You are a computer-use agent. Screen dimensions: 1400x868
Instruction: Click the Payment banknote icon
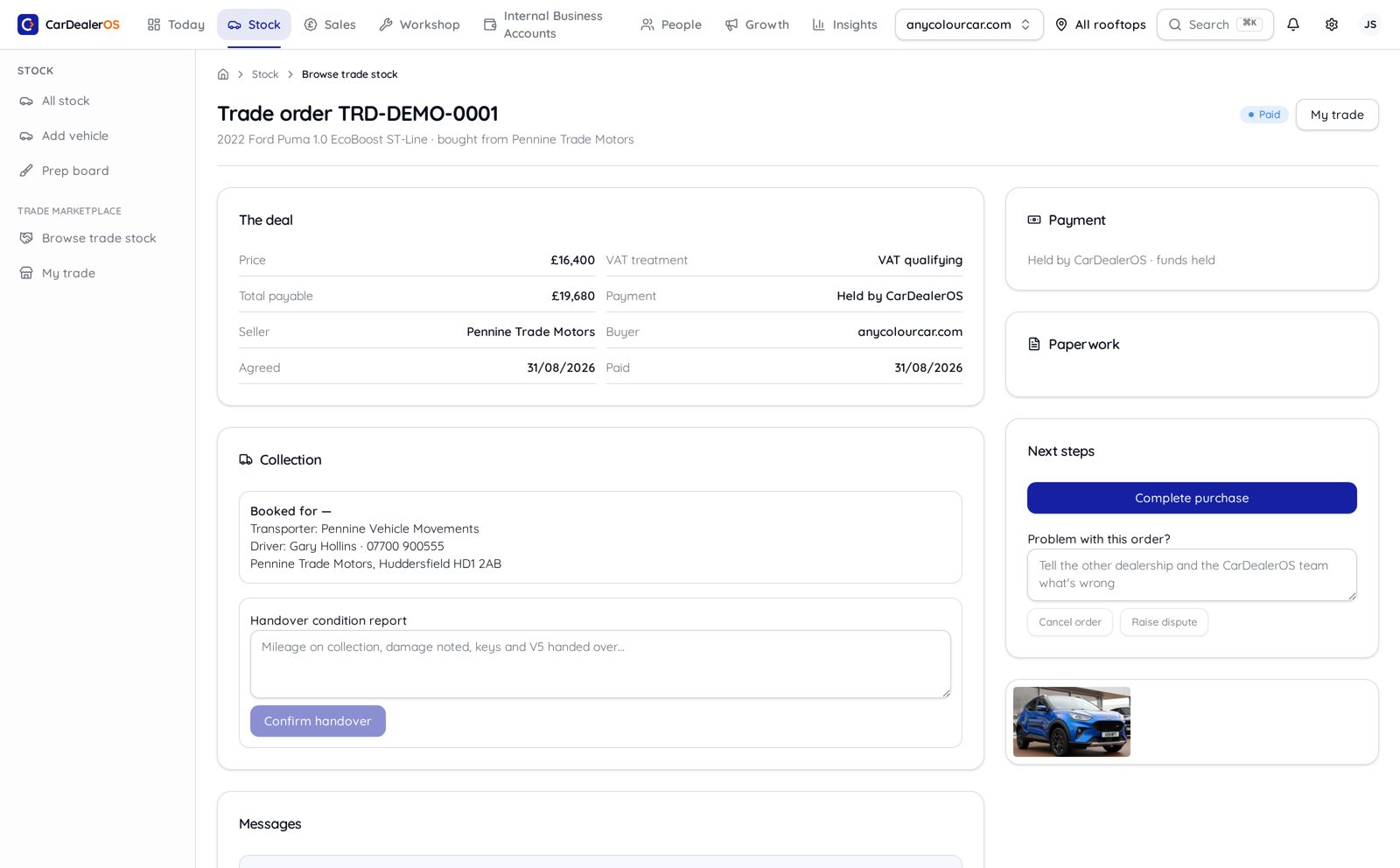click(1034, 220)
